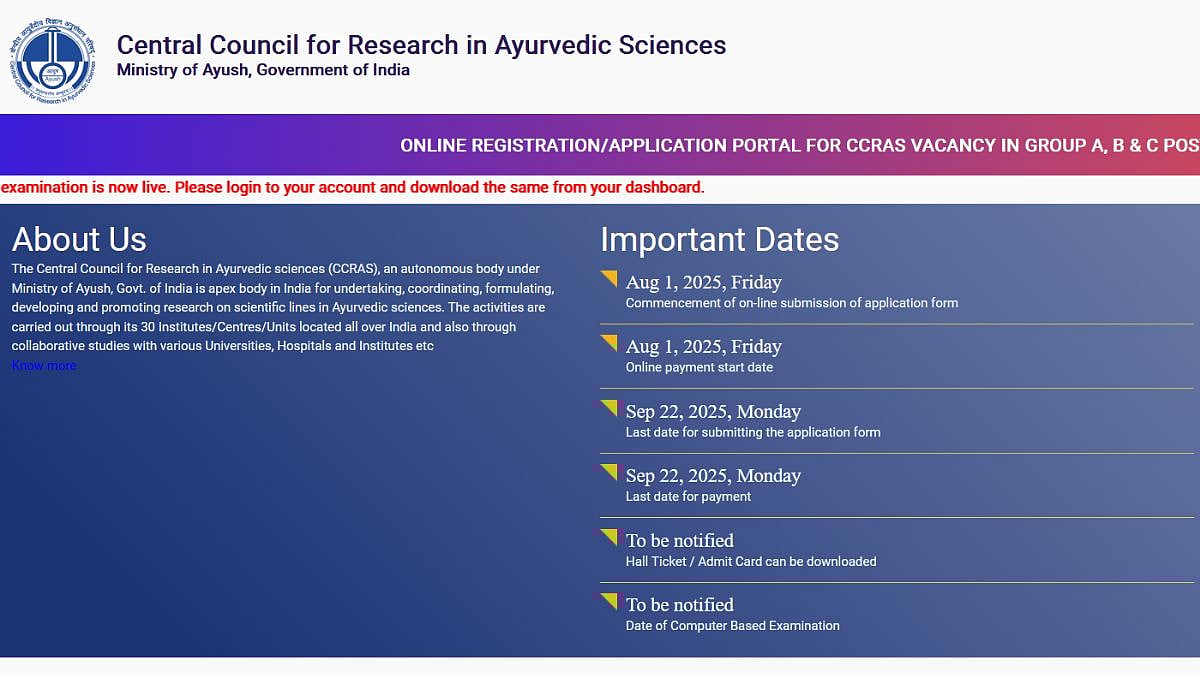Click the red scrolling login notice
Screen dimensions: 1200x675
[x=352, y=187]
